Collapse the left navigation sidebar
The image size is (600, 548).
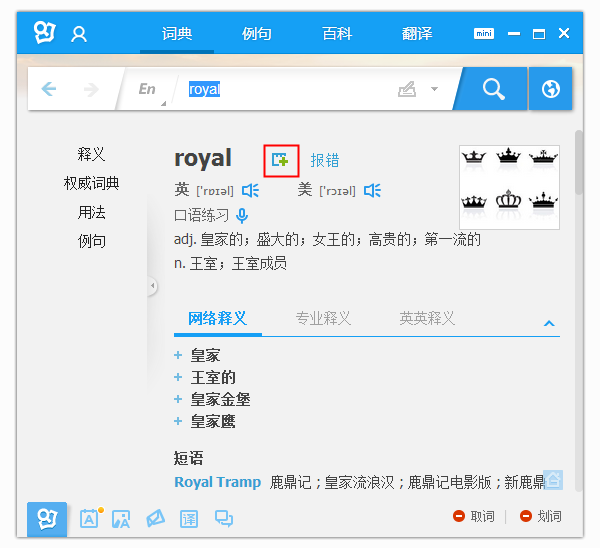pos(152,286)
